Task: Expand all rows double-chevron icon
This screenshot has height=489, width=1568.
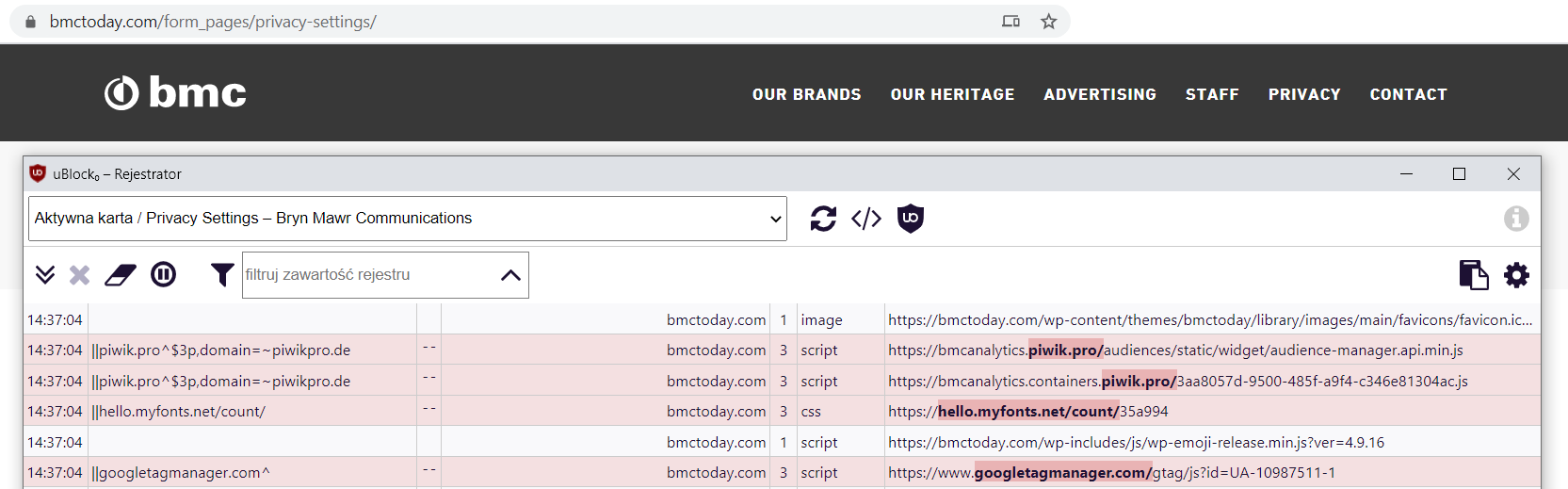Action: pyautogui.click(x=45, y=275)
